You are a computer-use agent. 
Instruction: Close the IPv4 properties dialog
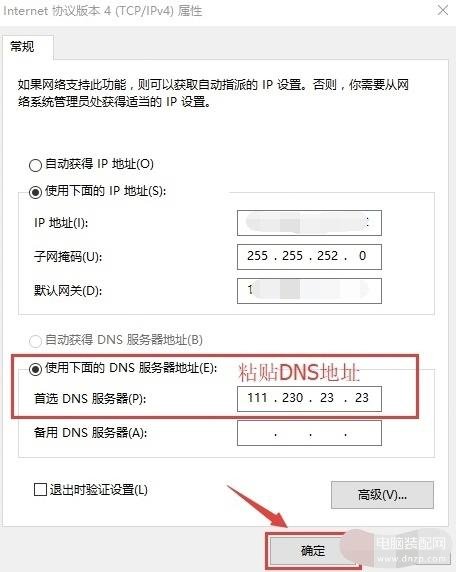[x=443, y=10]
